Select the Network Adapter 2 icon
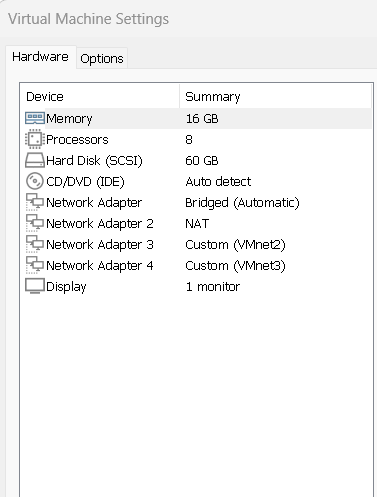 (35, 223)
